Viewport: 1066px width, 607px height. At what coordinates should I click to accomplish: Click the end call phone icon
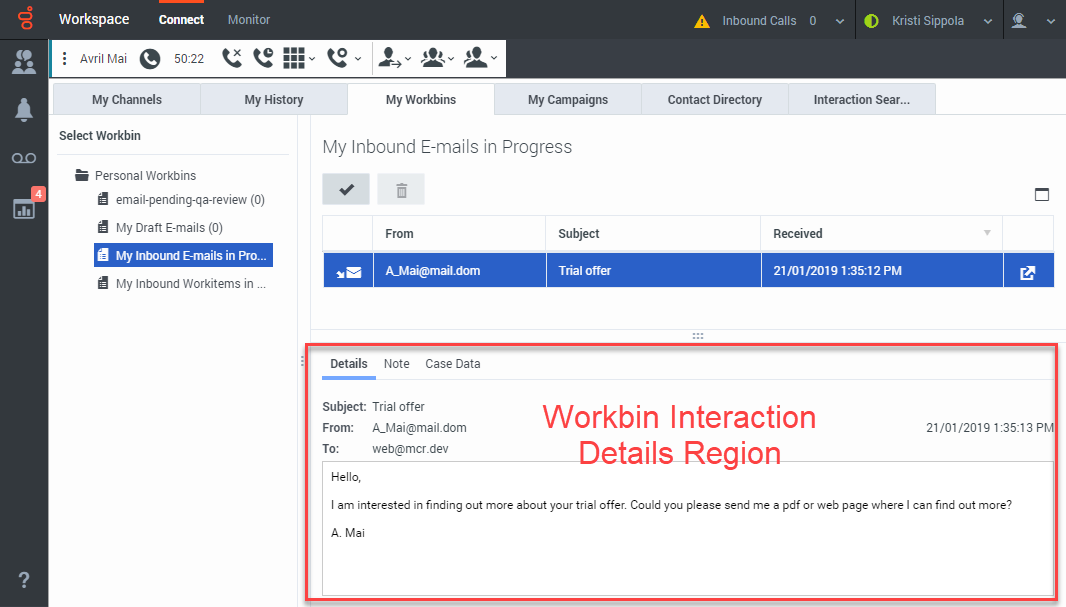pyautogui.click(x=232, y=59)
